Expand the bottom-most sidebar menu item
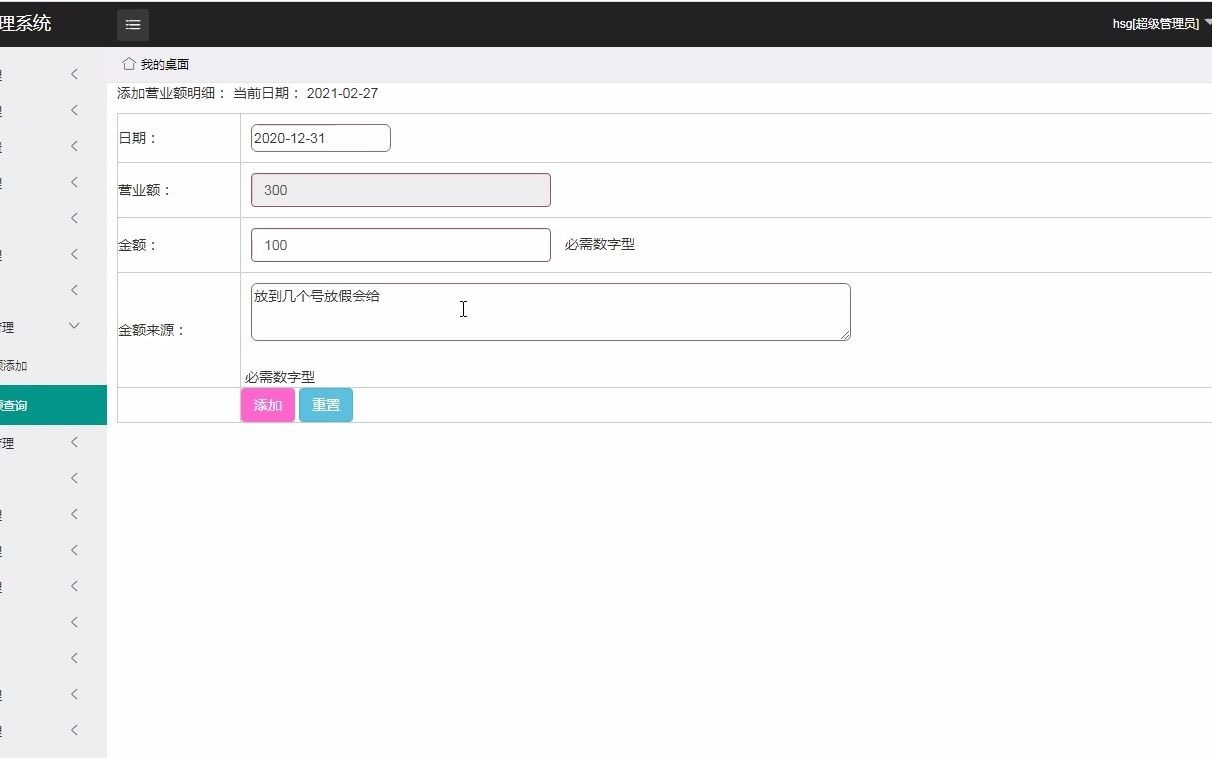1212x758 pixels. coord(73,729)
